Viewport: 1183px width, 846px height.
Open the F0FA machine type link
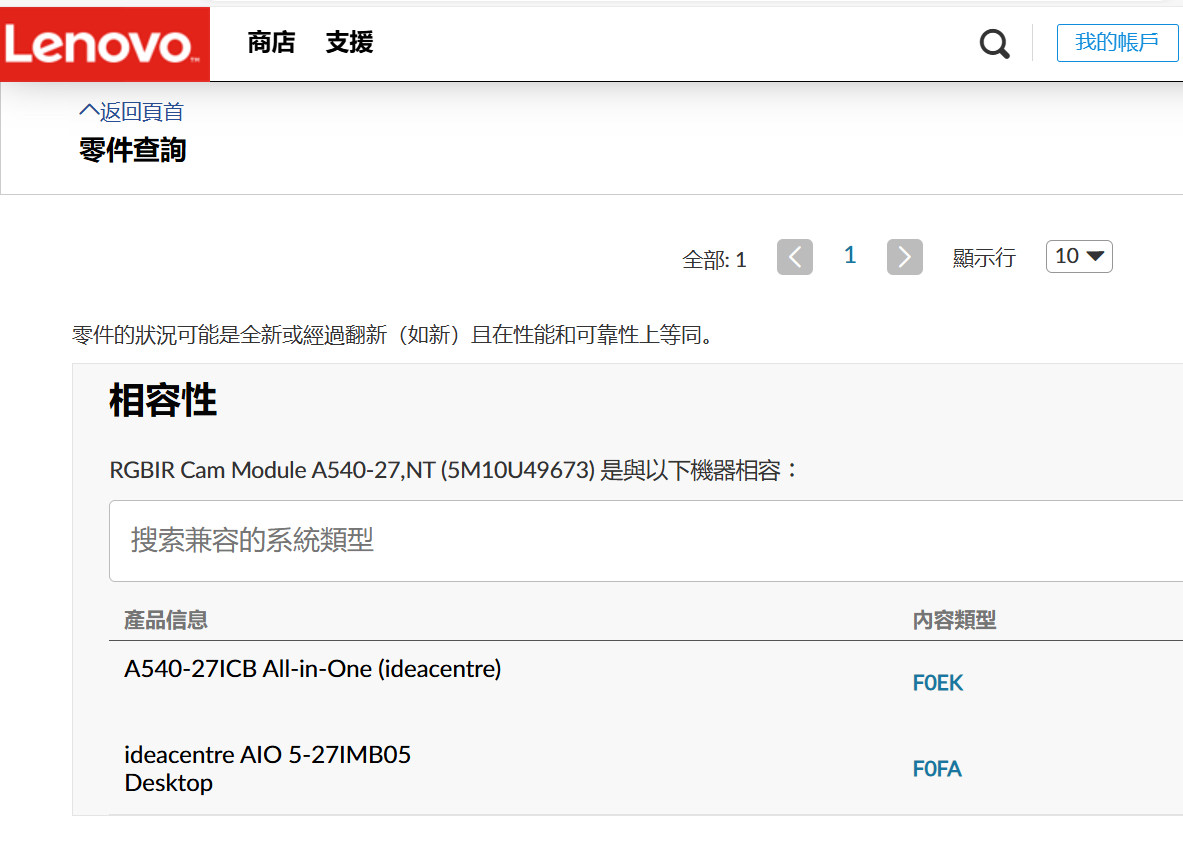(x=937, y=769)
